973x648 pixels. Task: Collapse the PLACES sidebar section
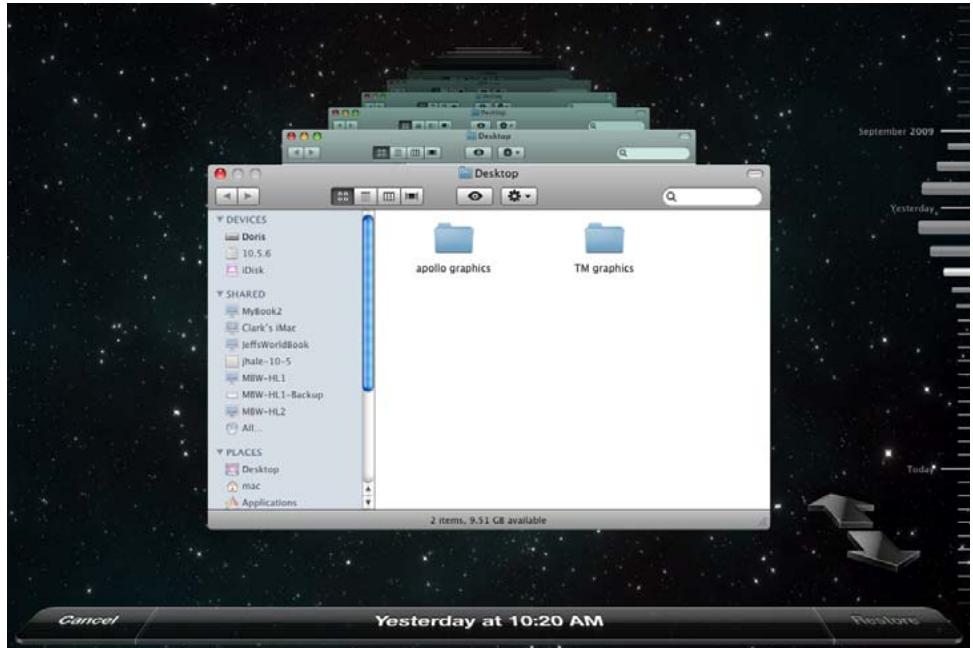click(x=220, y=452)
